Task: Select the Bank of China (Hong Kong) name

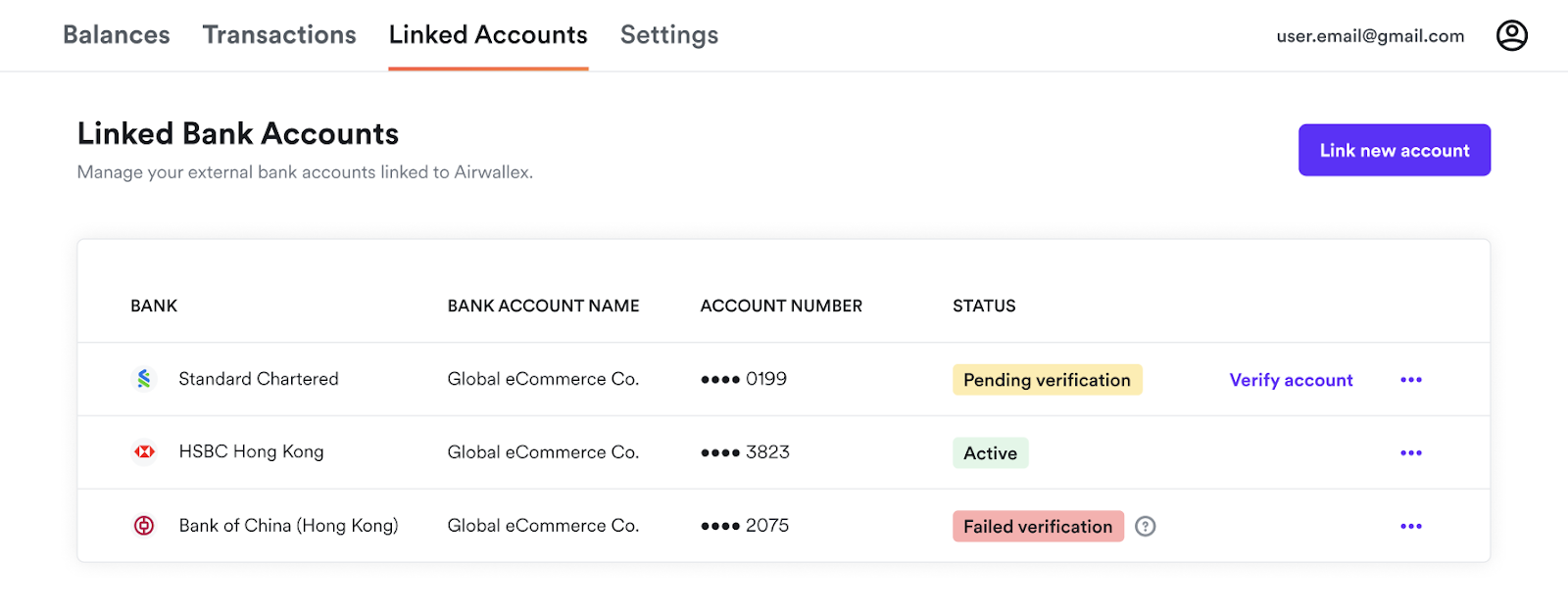Action: pos(288,526)
